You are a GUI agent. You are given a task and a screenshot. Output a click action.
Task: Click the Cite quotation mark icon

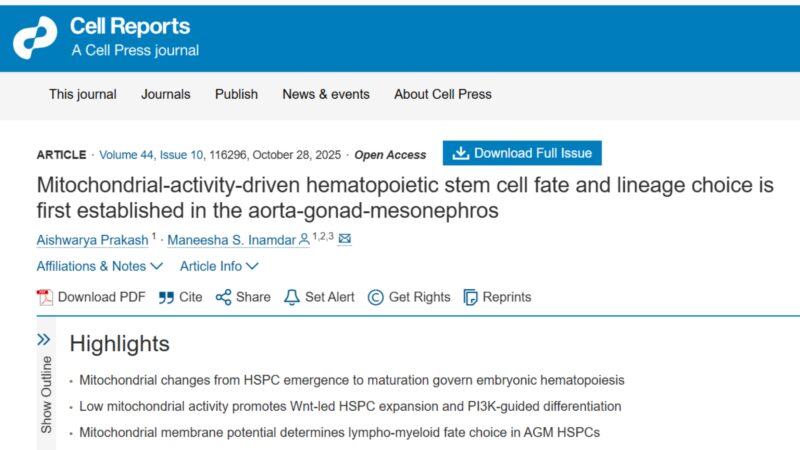[x=166, y=297]
